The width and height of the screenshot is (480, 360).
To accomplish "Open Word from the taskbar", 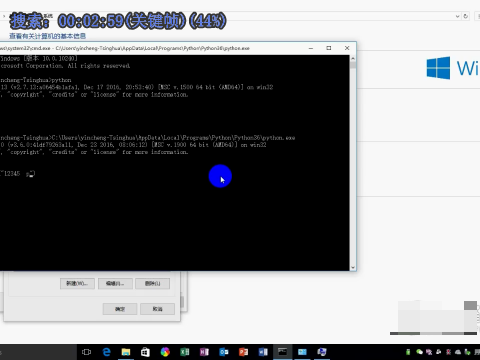I will coord(263,352).
